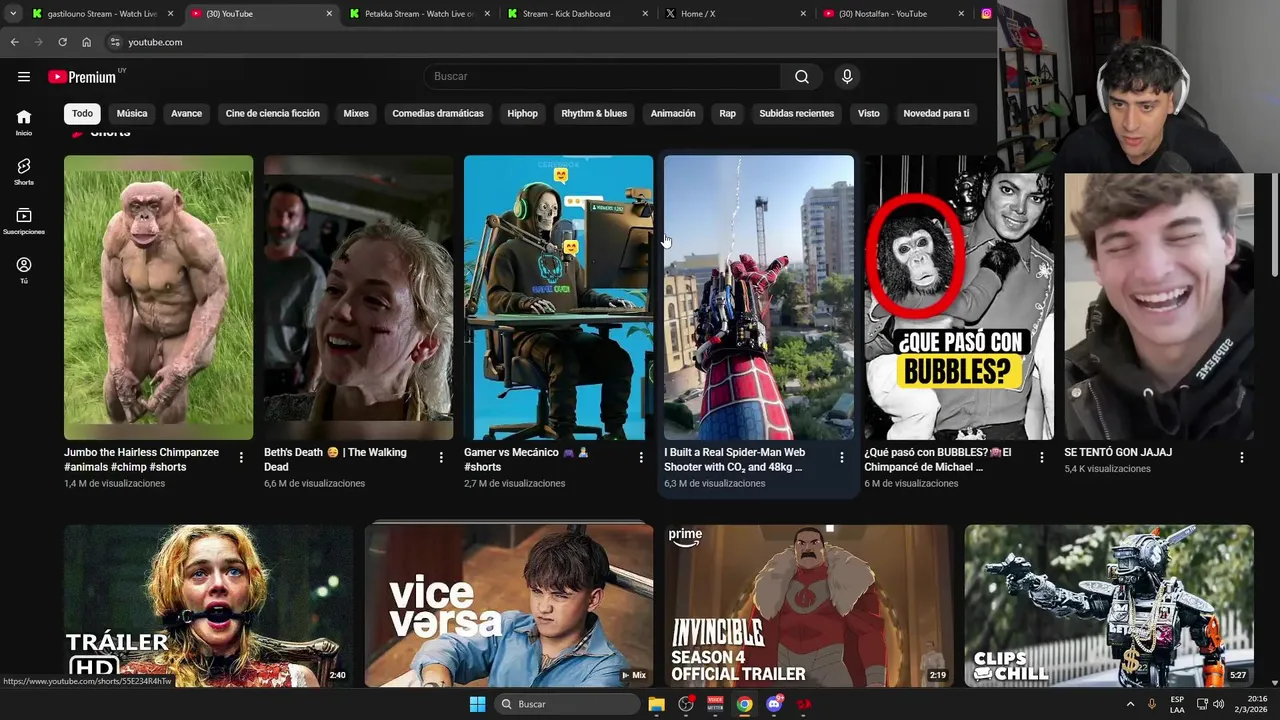Filter by Cine de ciencia ficción

[x=272, y=113]
